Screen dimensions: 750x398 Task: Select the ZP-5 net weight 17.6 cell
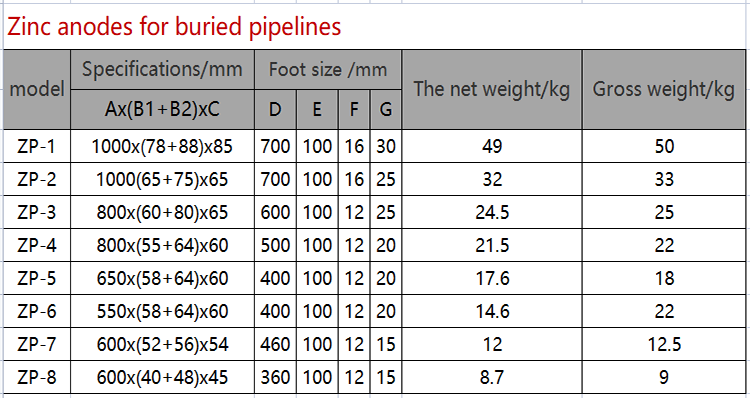[x=492, y=278]
